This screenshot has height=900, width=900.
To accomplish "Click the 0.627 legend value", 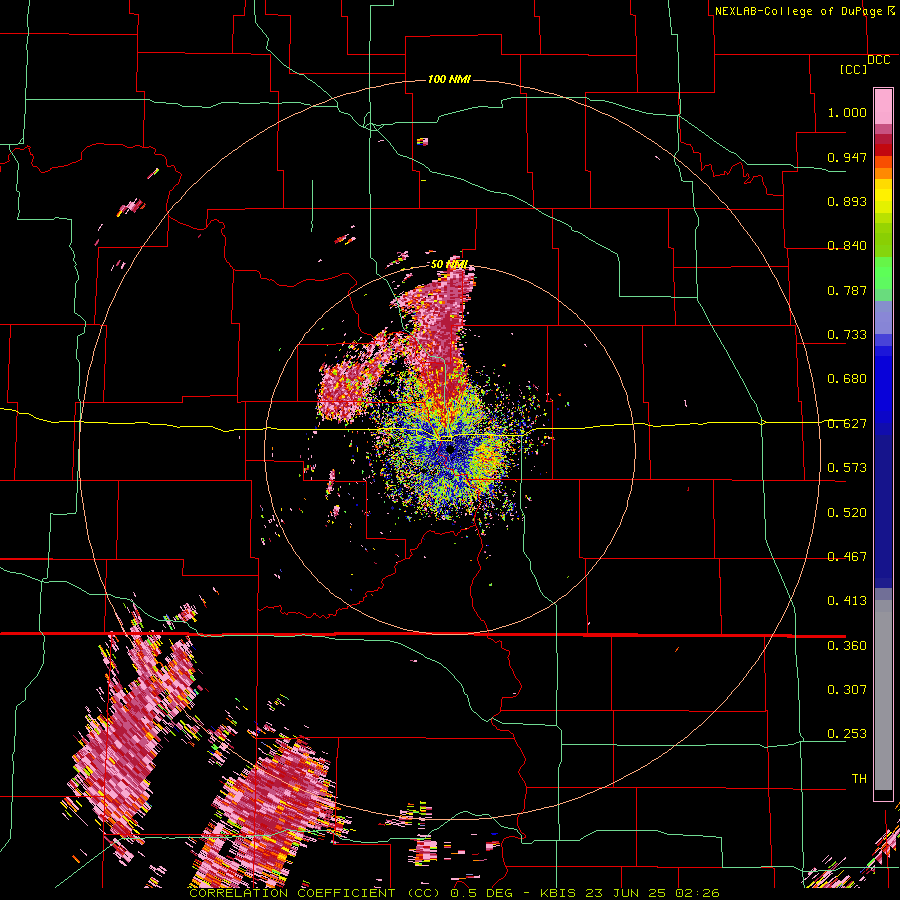I will pos(847,424).
